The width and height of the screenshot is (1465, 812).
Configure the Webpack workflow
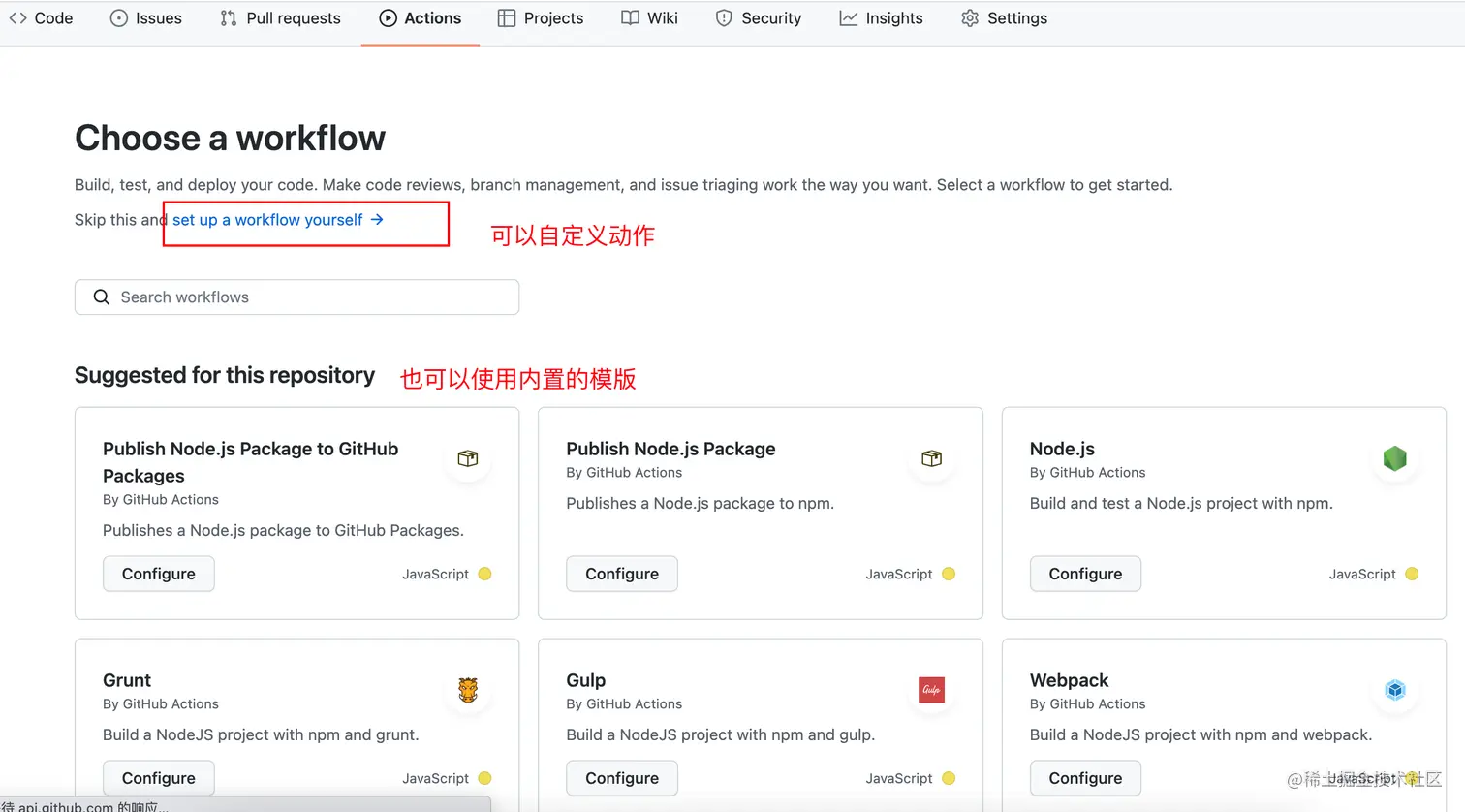(x=1085, y=778)
